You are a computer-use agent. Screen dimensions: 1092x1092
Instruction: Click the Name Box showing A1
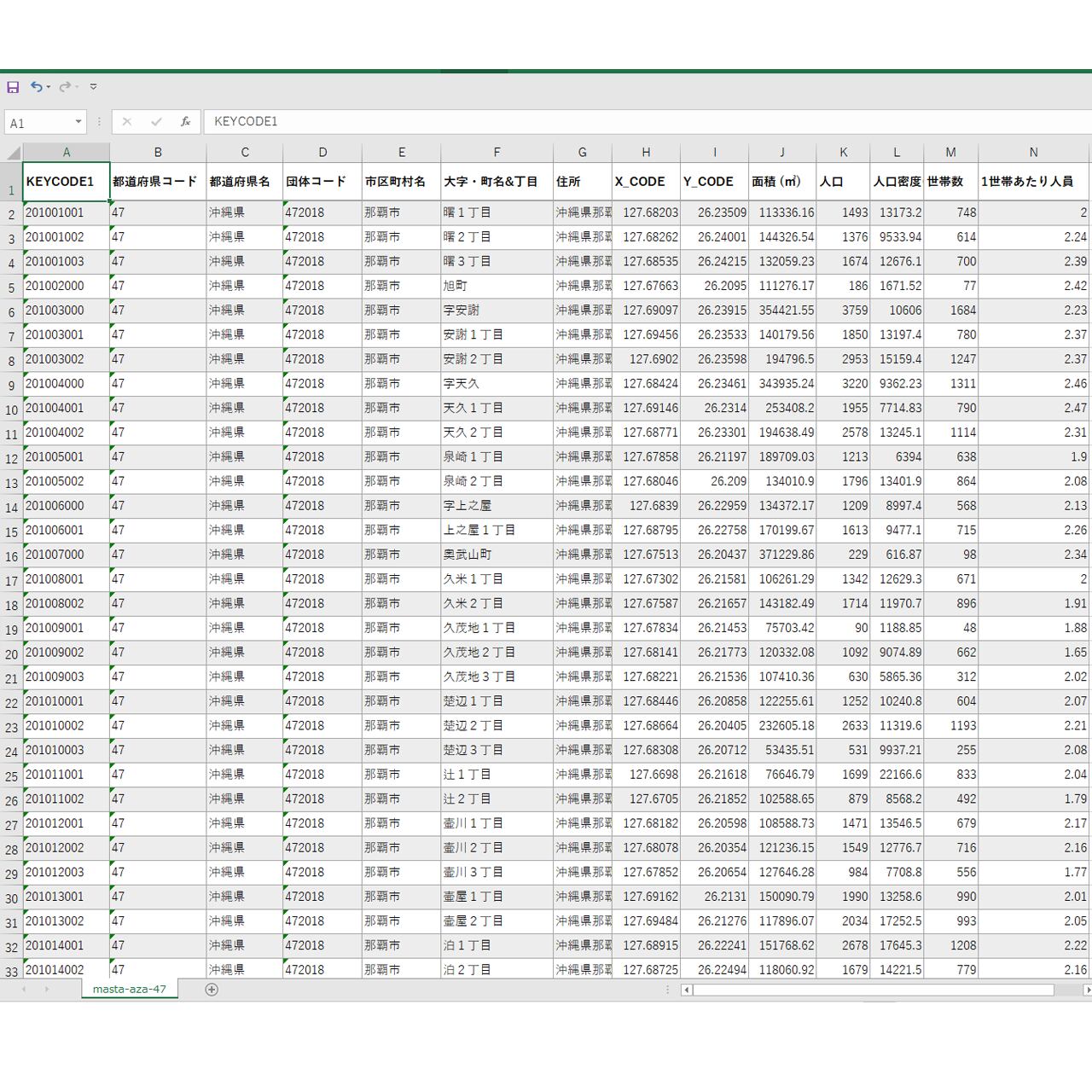tap(38, 123)
